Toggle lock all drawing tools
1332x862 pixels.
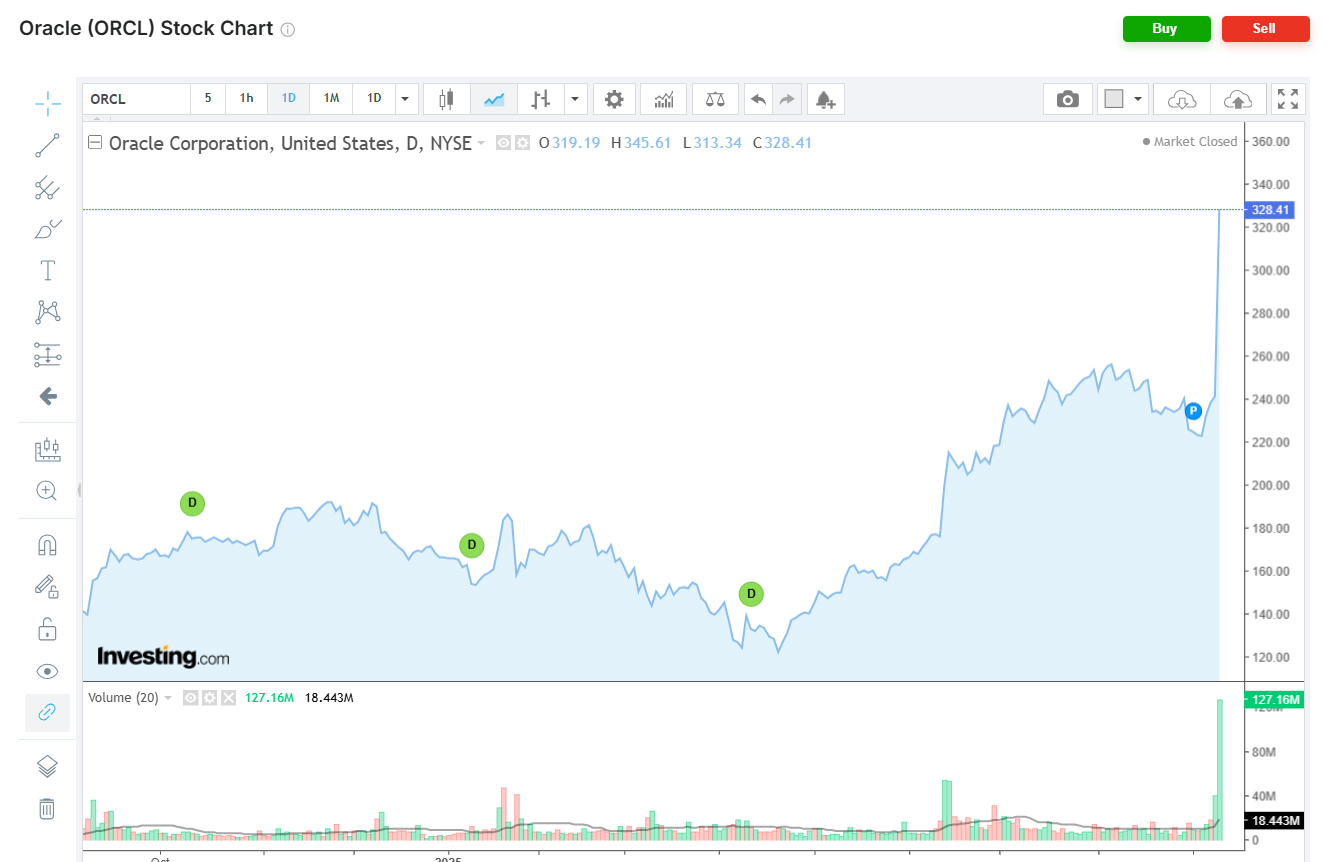47,629
